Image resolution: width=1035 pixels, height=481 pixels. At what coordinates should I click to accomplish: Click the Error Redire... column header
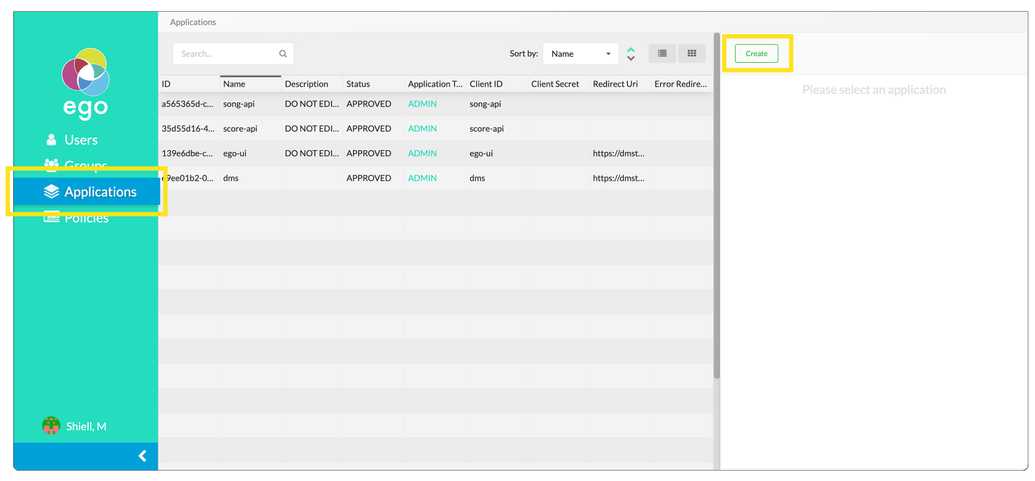click(x=681, y=84)
